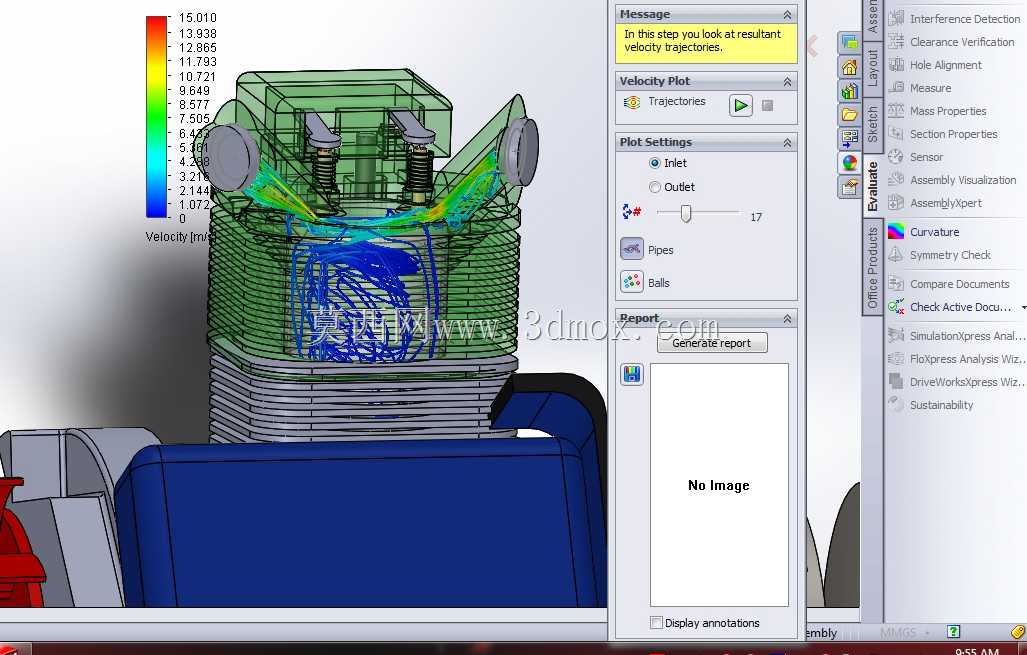This screenshot has width=1027, height=655.
Task: Expand Check Active Document dropdown arrow
Action: (1023, 307)
